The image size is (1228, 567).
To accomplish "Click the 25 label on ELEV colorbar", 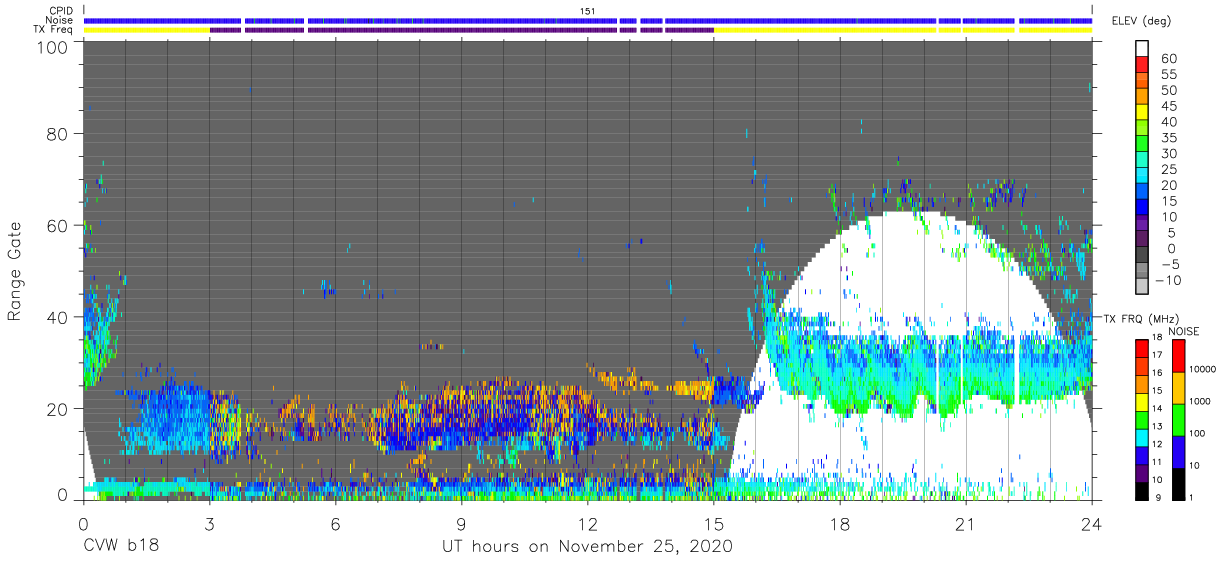I will coord(1168,169).
